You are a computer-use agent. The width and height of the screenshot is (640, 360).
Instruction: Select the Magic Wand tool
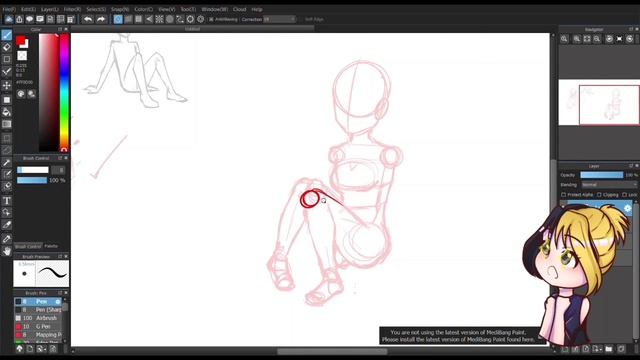coord(7,162)
